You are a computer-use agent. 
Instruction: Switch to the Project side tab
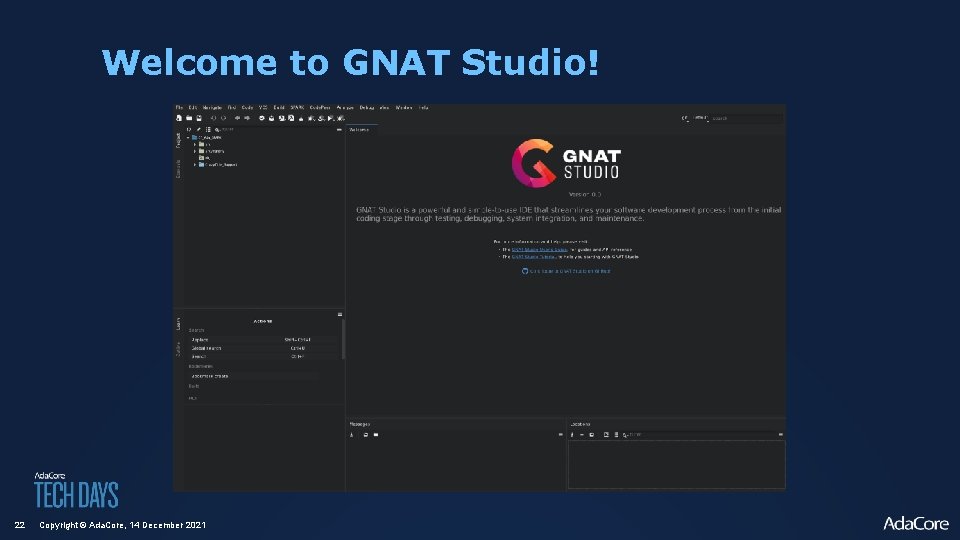(x=178, y=140)
